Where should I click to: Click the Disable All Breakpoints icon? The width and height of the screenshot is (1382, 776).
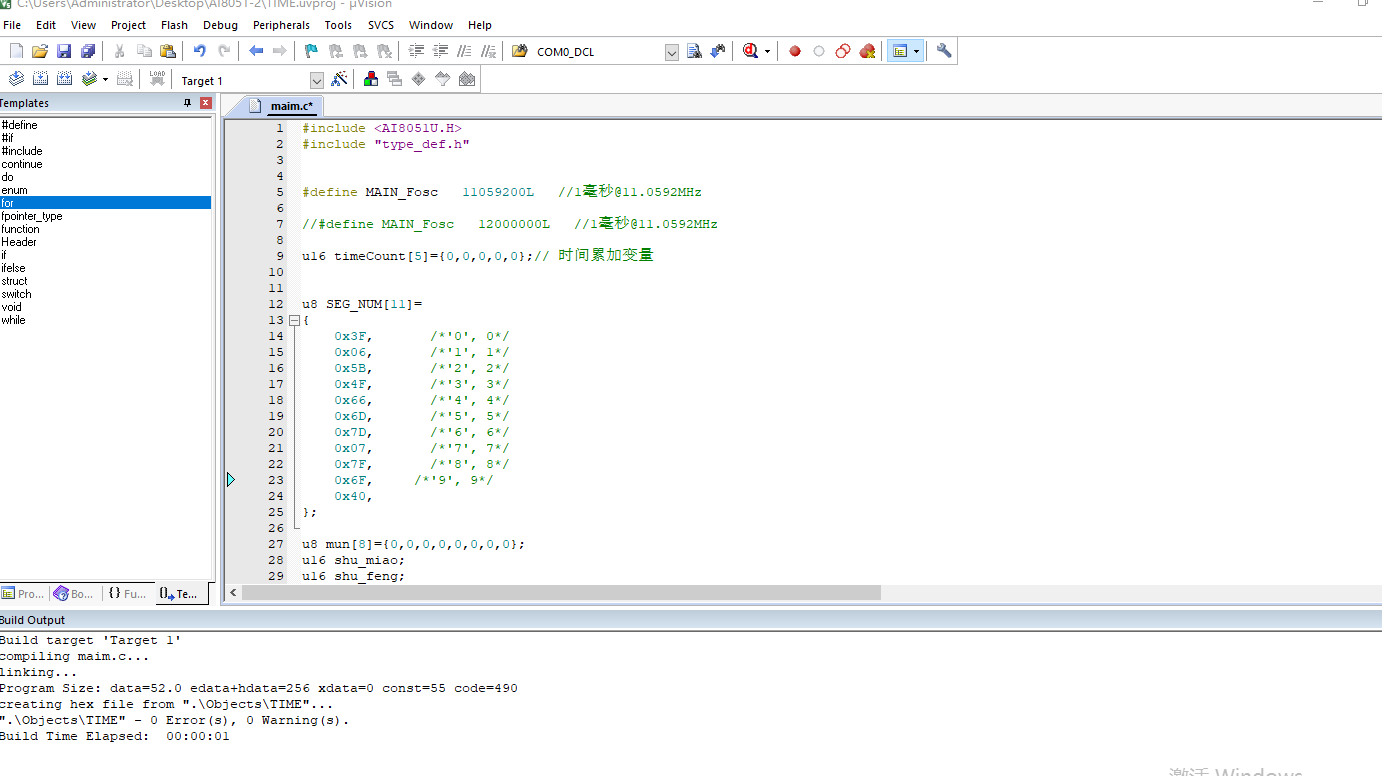(843, 51)
